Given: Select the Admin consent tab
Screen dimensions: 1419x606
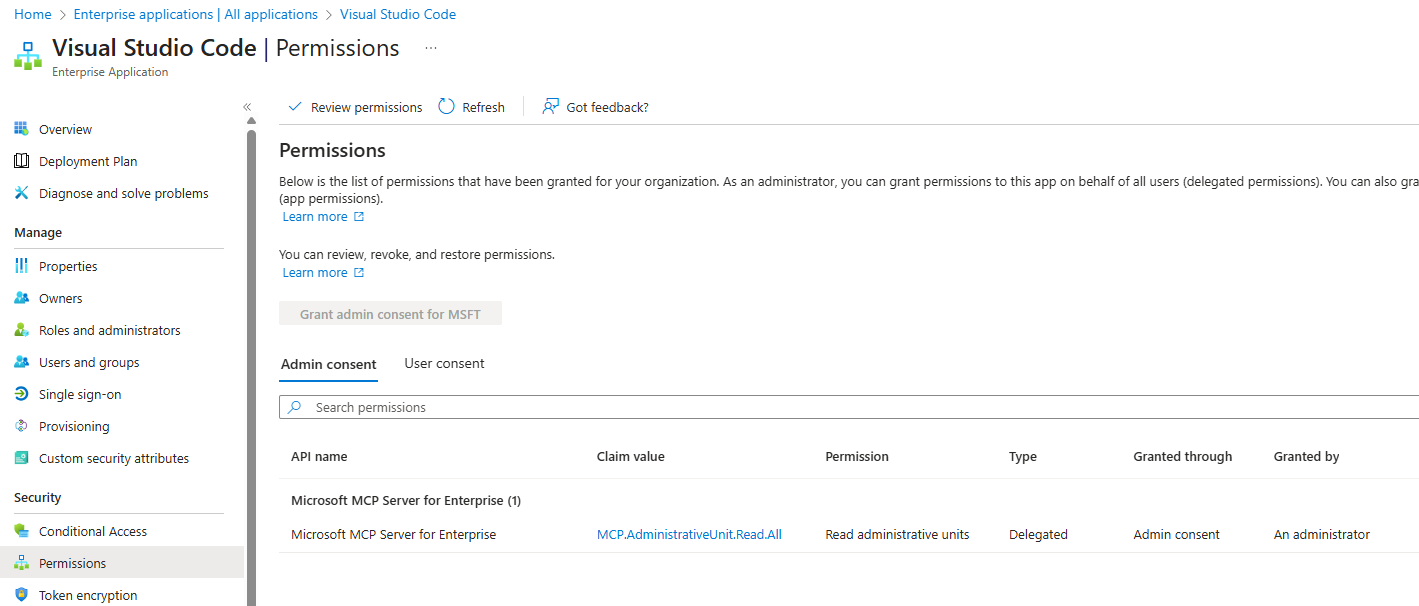Looking at the screenshot, I should (328, 365).
